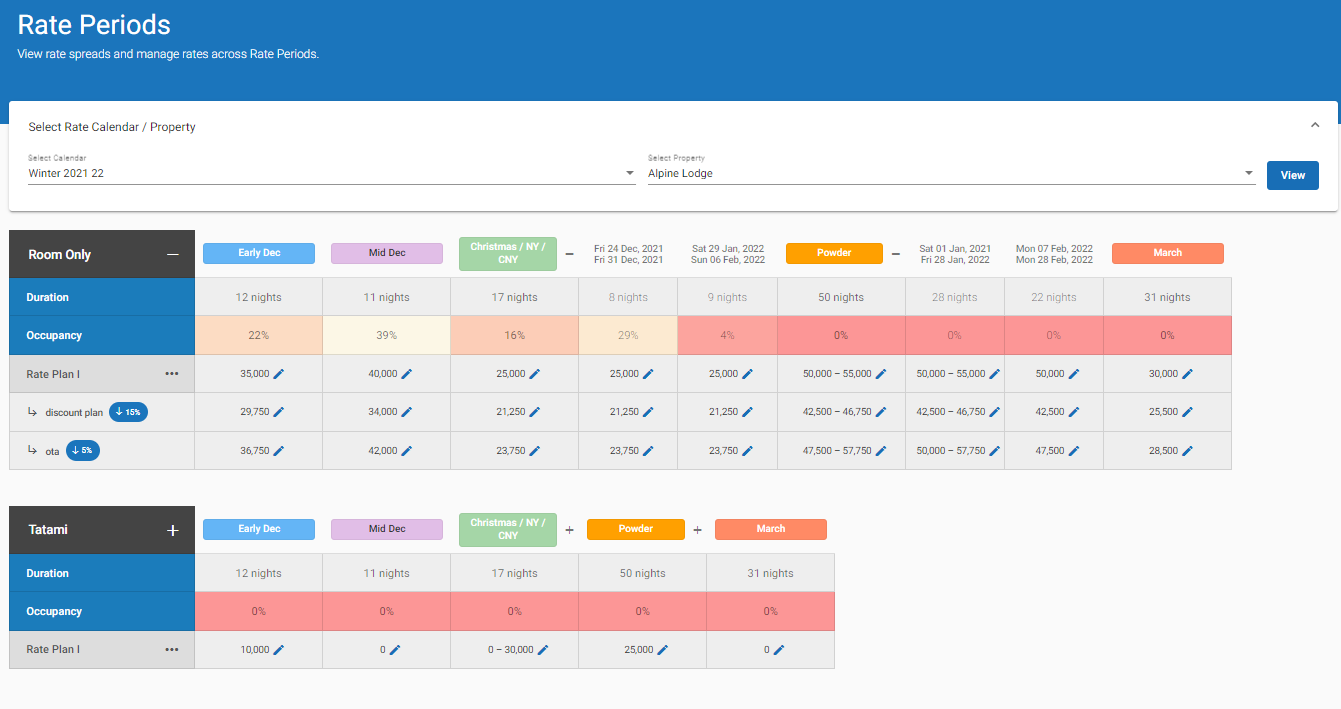The width and height of the screenshot is (1341, 709).
Task: Collapse Christmas / NY / CNY sub-periods in Room Only
Action: 570,254
